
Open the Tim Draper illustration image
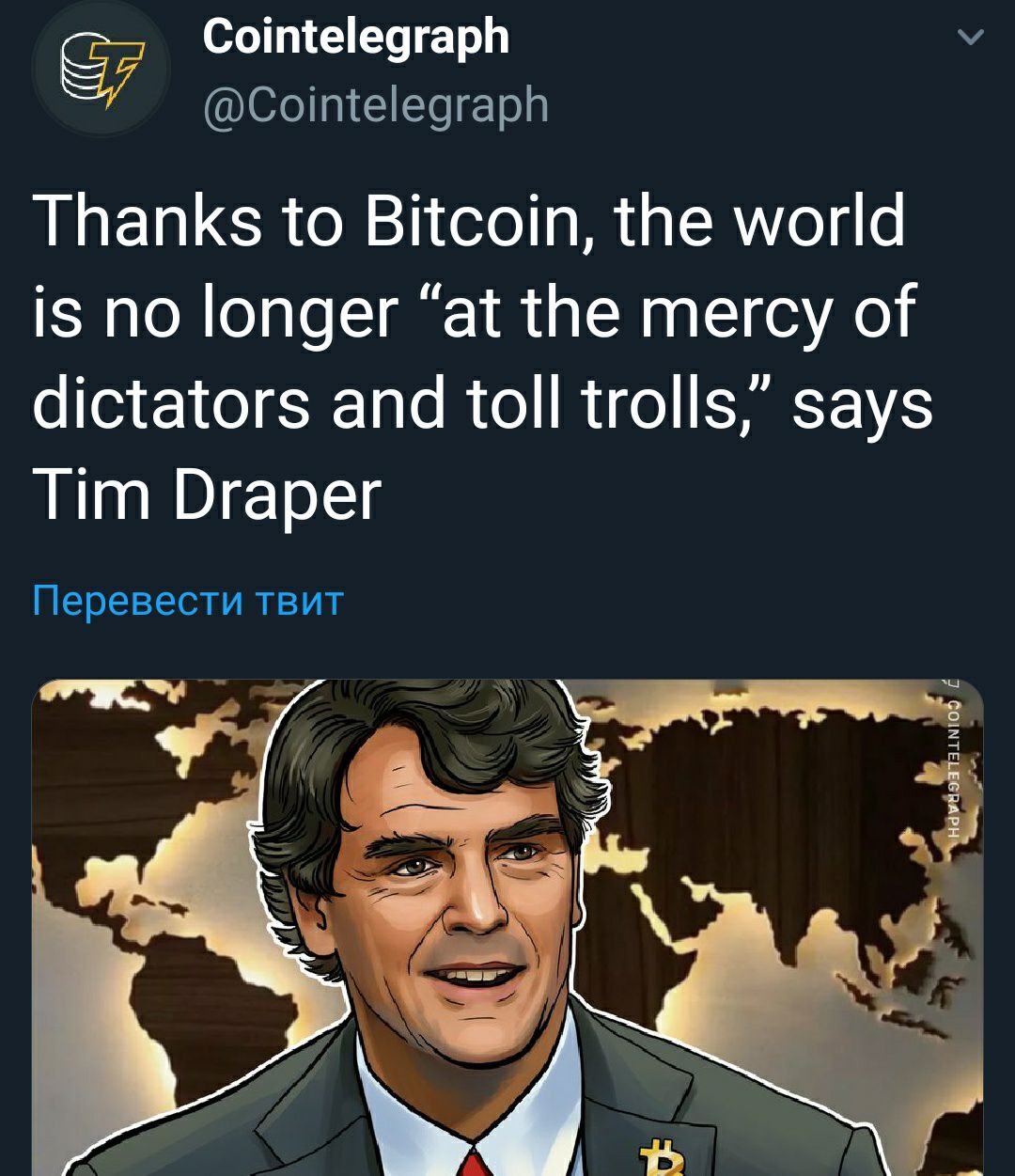click(507, 927)
